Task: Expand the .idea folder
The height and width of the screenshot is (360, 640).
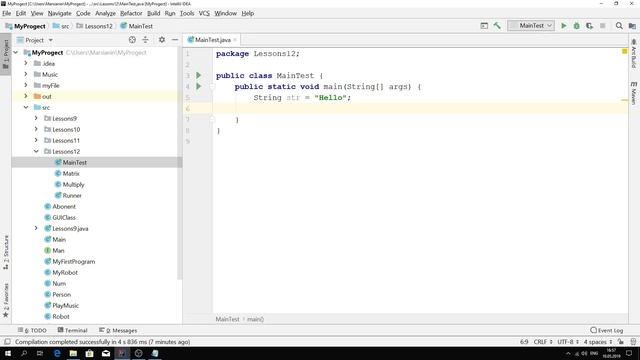Action: point(26,63)
